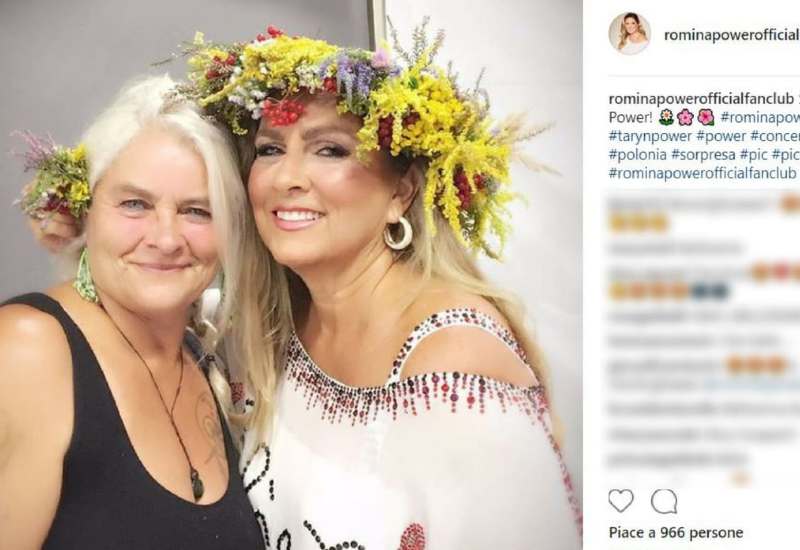This screenshot has height=550, width=800.
Task: Click the pendant necklace in the photo
Action: tap(197, 485)
